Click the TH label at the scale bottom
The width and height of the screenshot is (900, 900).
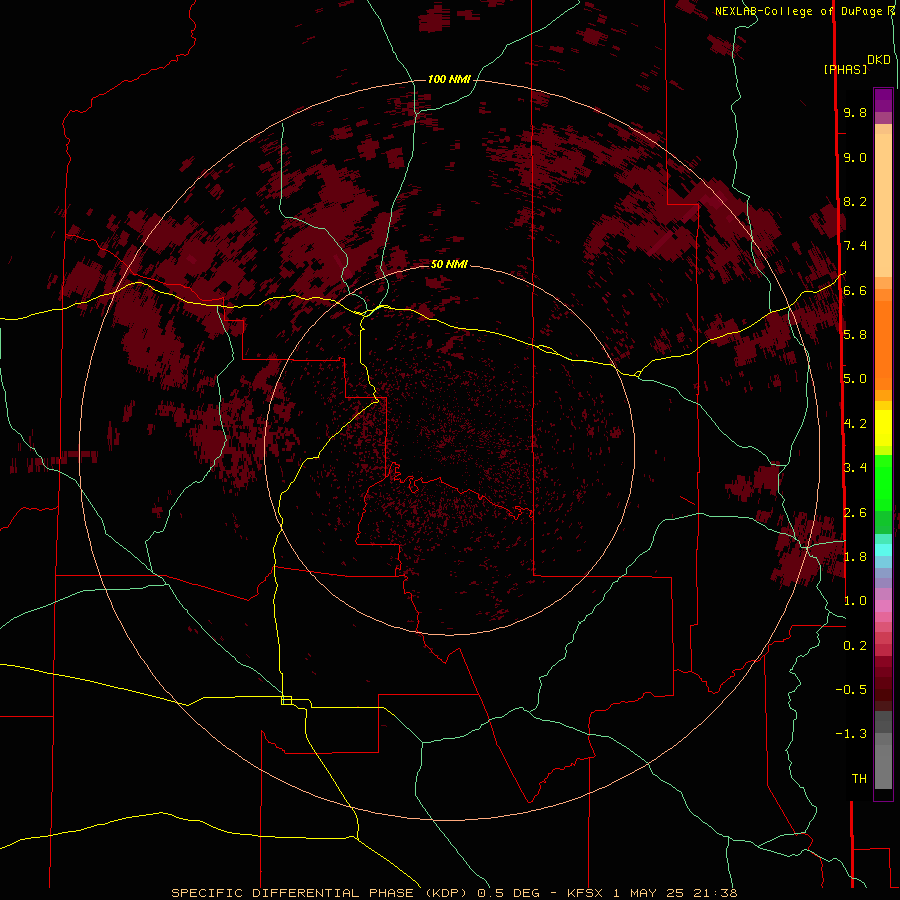(859, 779)
